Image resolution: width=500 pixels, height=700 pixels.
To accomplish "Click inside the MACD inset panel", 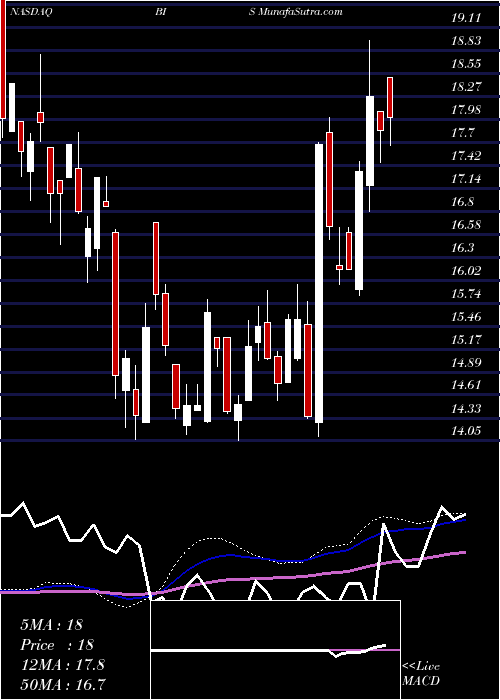I will click(x=275, y=649).
